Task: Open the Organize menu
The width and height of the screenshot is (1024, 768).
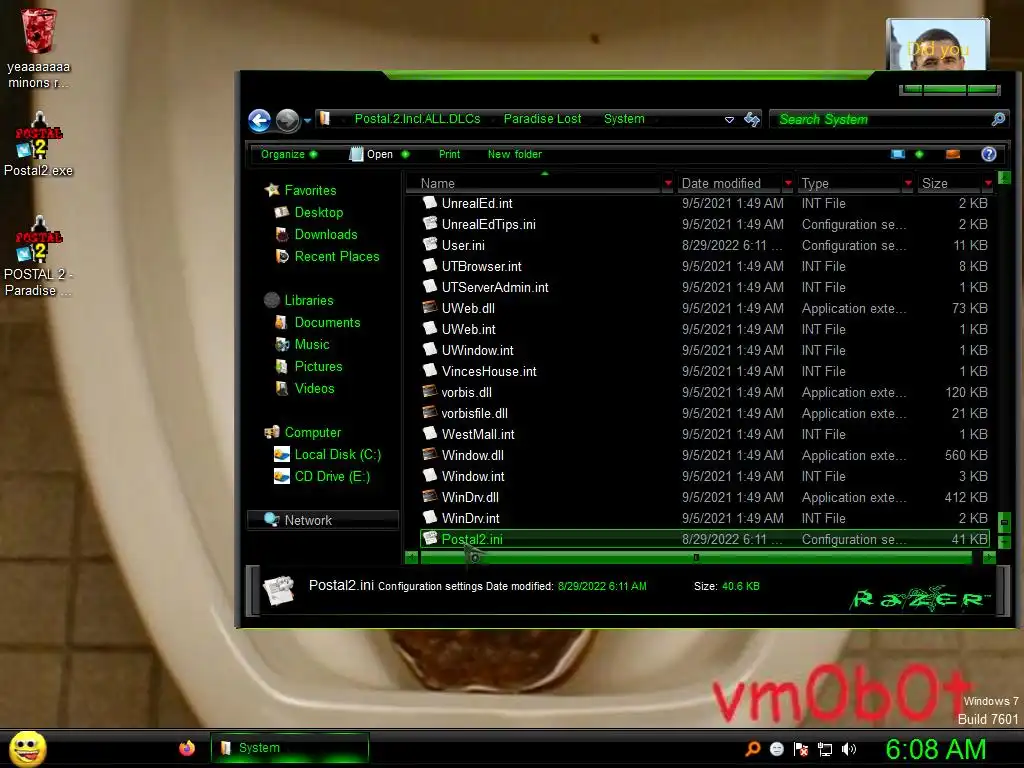Action: click(289, 155)
